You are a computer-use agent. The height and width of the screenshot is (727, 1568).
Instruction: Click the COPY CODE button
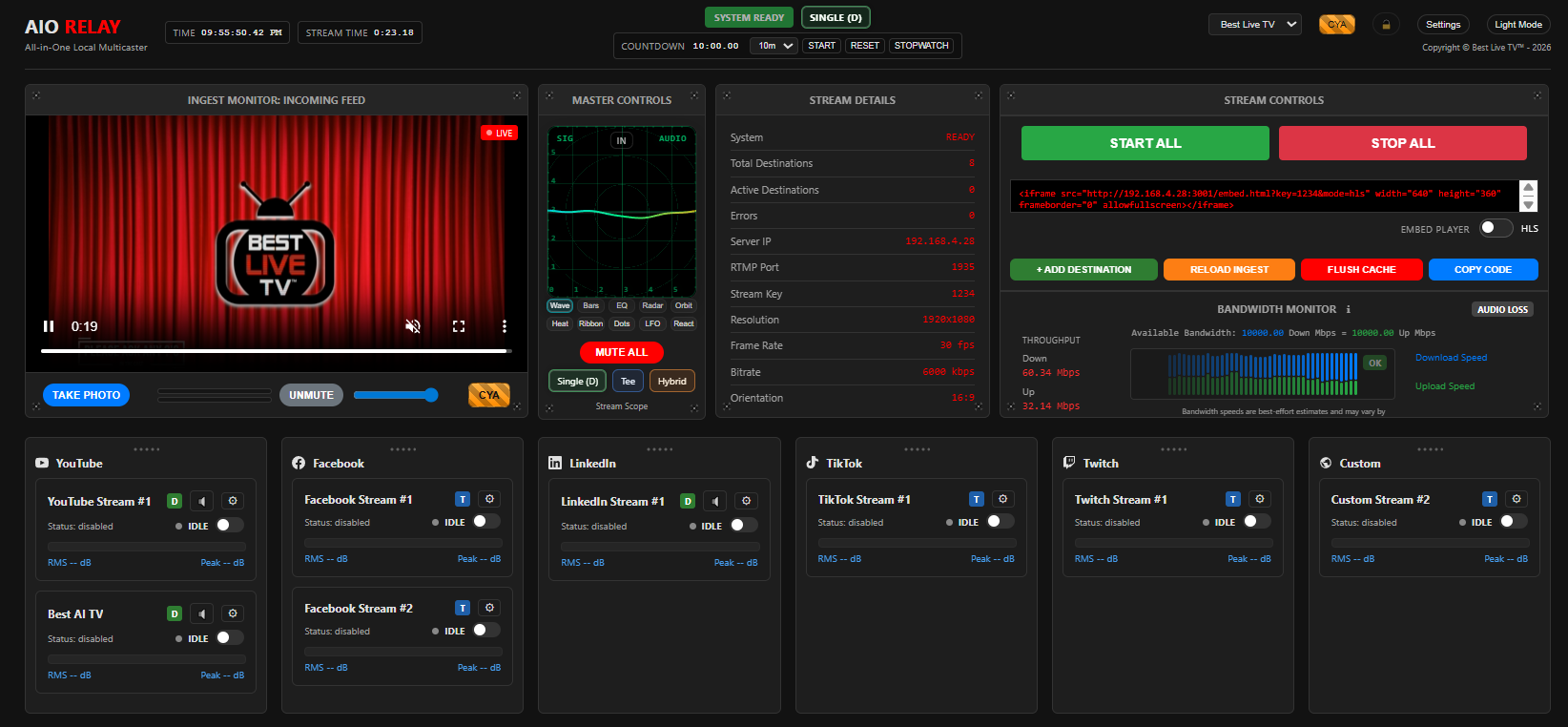coord(1483,270)
